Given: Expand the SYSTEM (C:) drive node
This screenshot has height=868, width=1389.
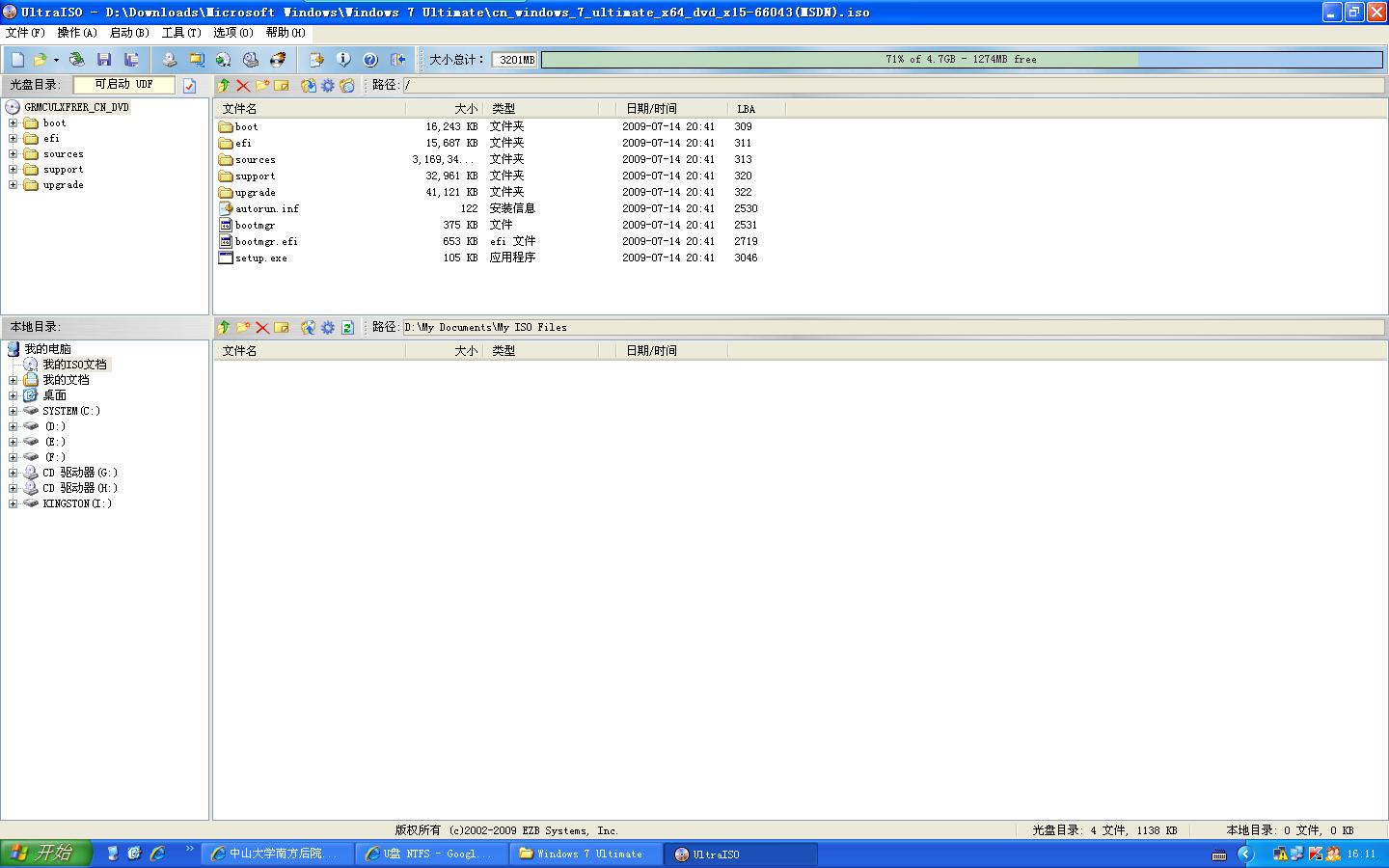Looking at the screenshot, I should click(x=14, y=411).
